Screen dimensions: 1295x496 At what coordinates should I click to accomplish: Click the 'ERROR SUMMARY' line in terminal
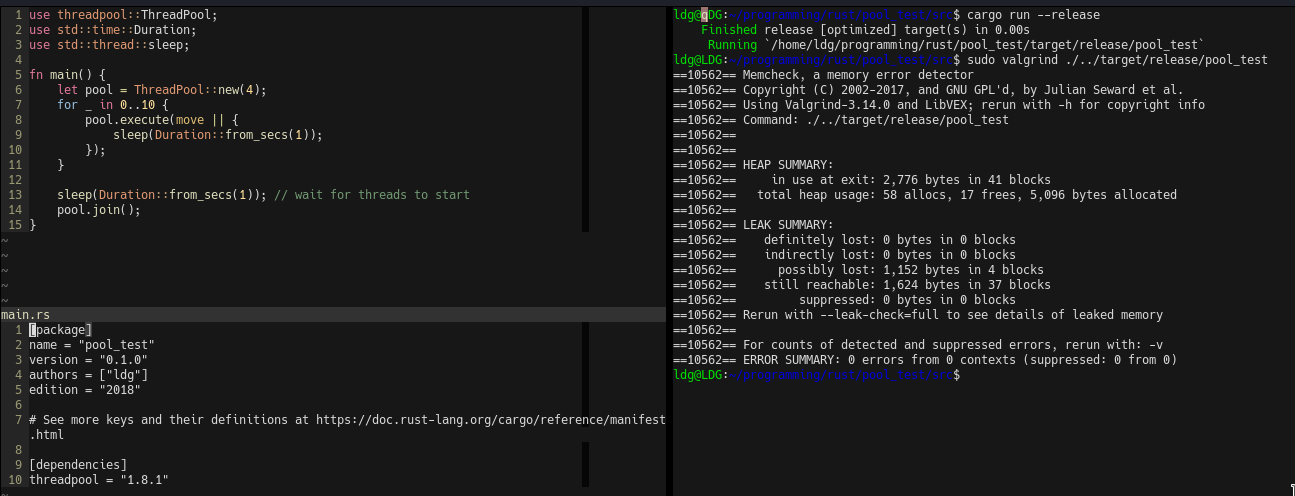[960, 360]
